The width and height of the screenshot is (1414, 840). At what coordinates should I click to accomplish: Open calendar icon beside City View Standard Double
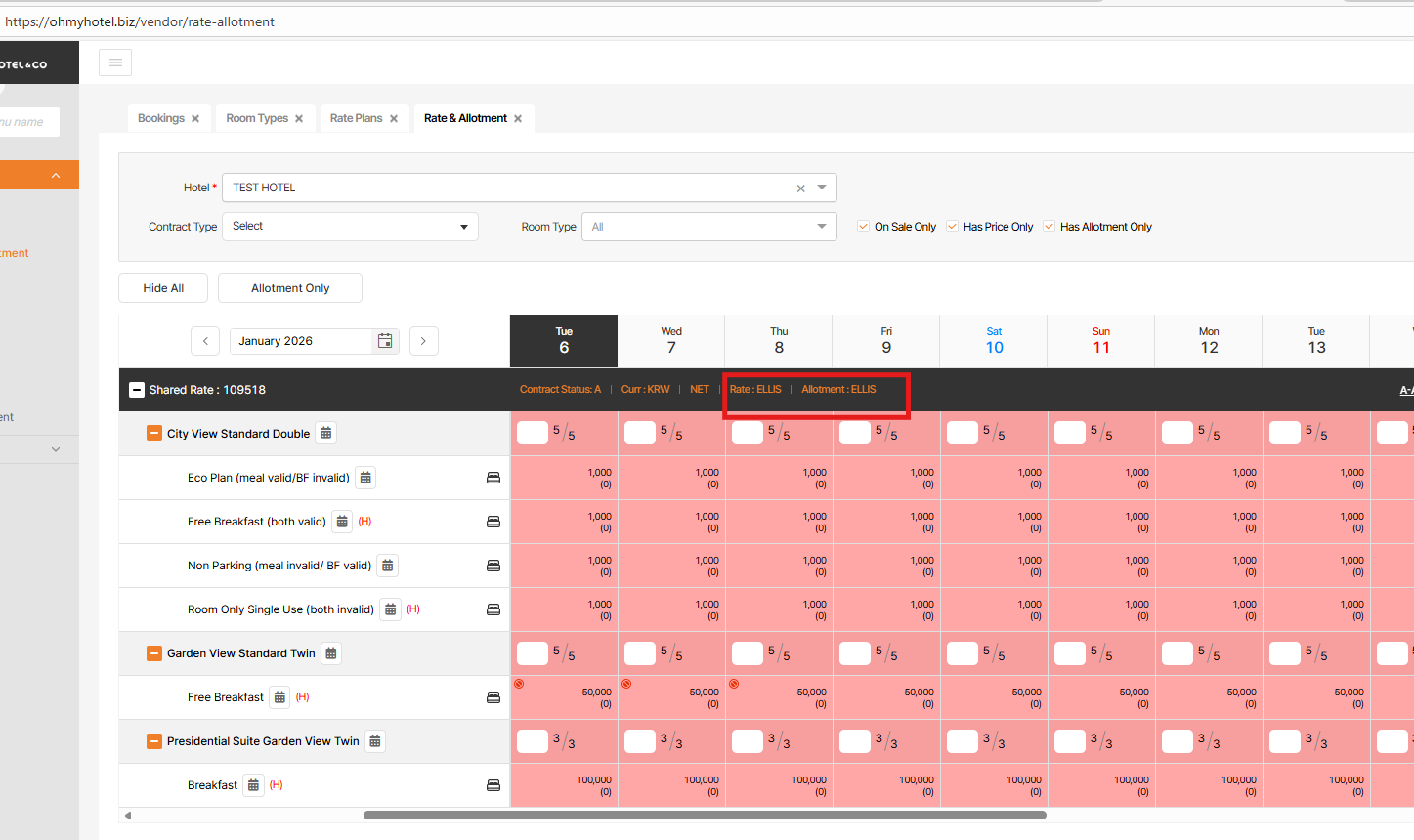326,433
